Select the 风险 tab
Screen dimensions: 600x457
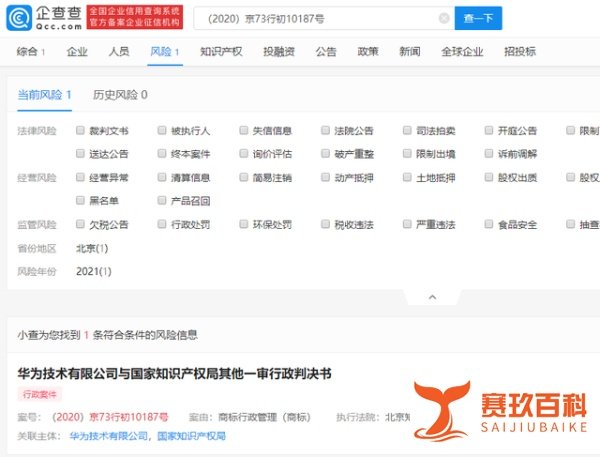tap(165, 51)
